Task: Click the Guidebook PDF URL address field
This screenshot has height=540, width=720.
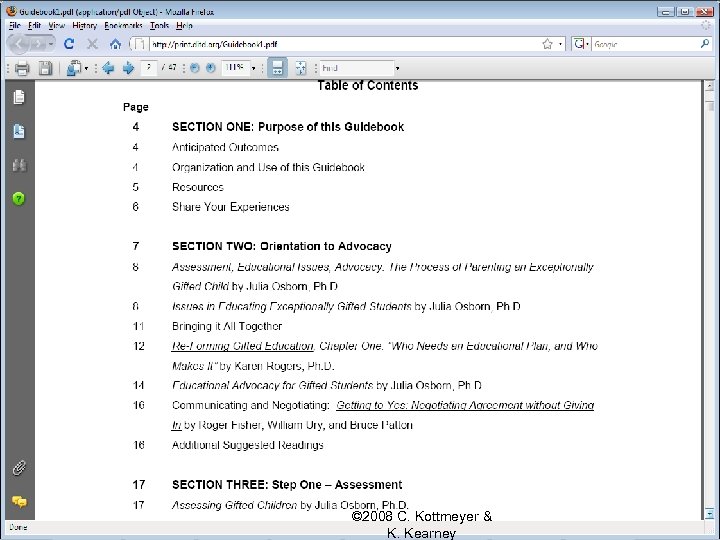Action: click(344, 44)
